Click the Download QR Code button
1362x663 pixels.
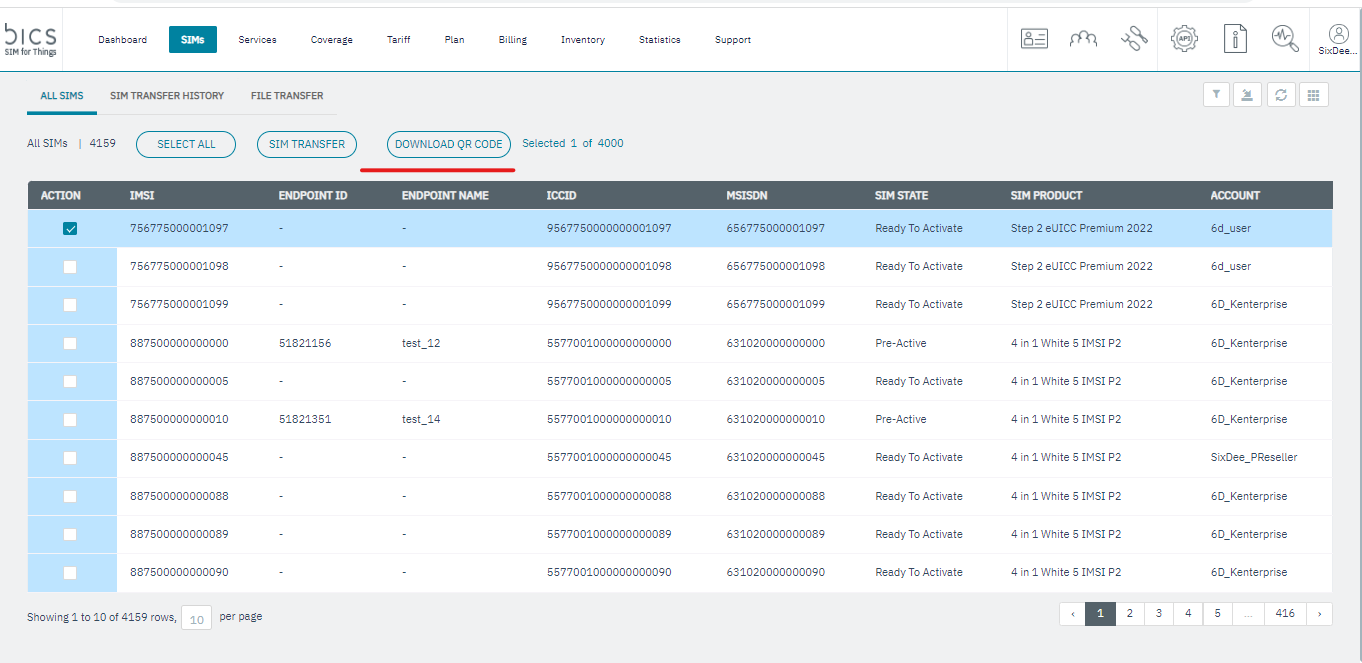(x=449, y=144)
